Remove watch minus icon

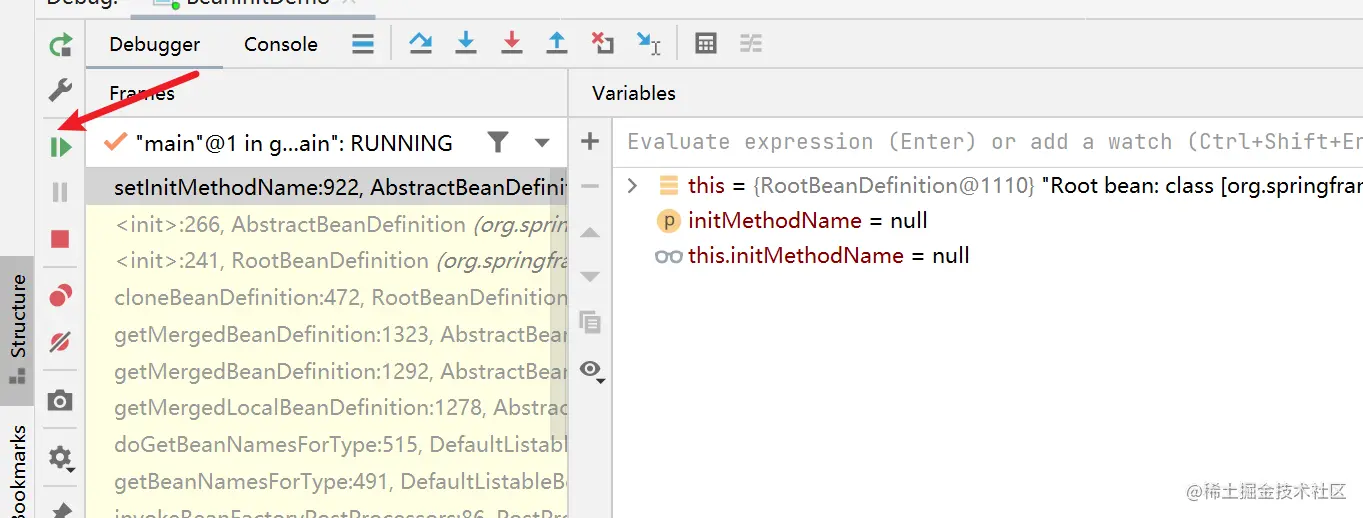[590, 186]
